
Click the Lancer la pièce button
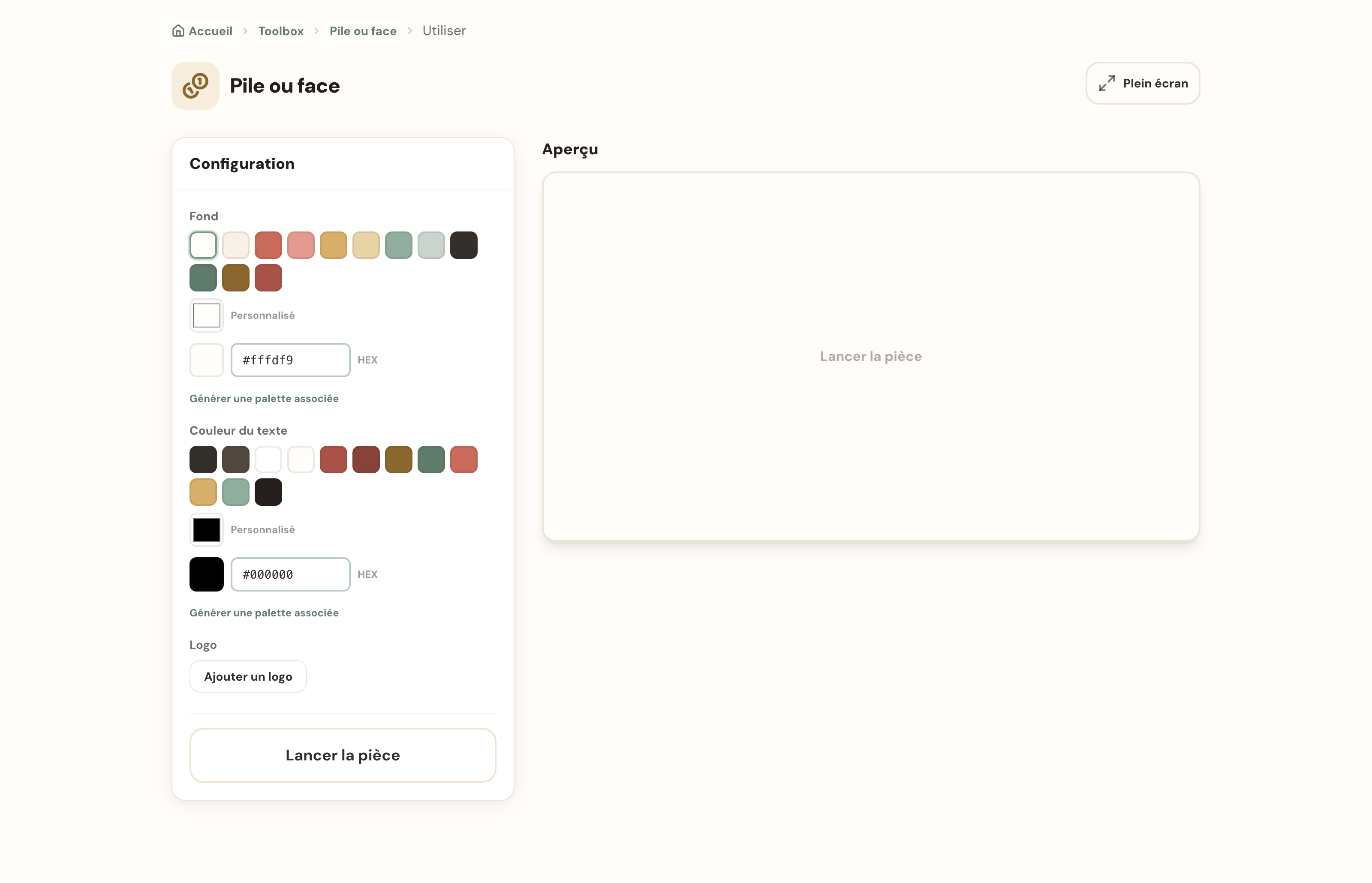coord(343,755)
